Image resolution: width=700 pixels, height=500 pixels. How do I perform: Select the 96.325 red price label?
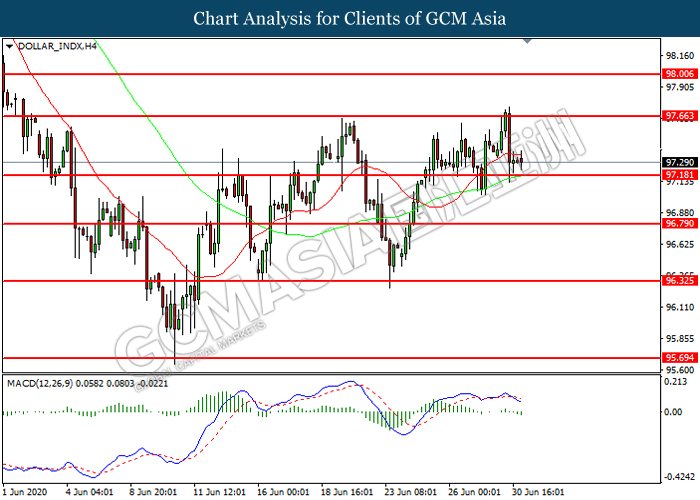coord(679,280)
